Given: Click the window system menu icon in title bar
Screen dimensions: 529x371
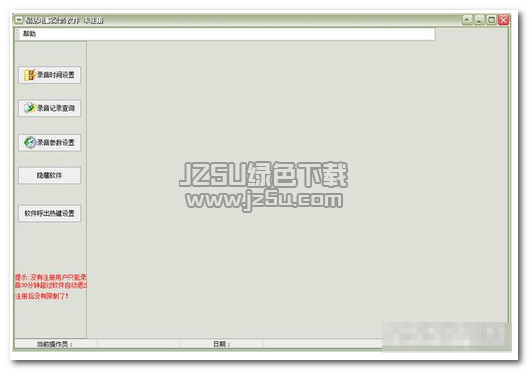Looking at the screenshot, I should tap(19, 20).
